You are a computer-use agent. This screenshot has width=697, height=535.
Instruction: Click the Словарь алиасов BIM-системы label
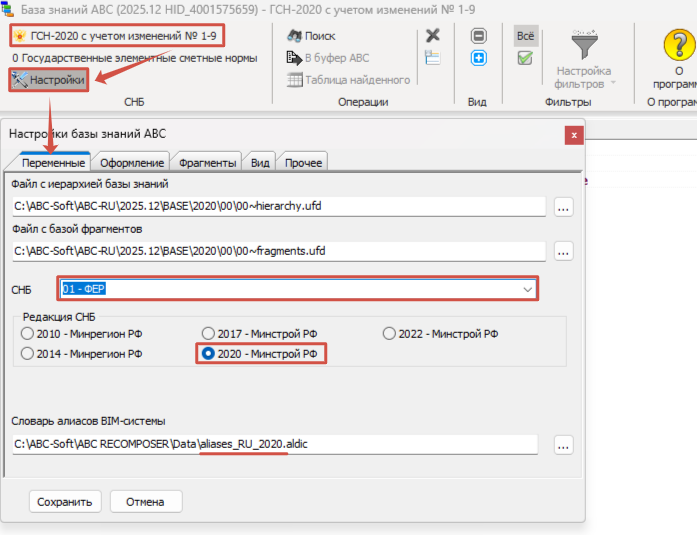(x=88, y=421)
